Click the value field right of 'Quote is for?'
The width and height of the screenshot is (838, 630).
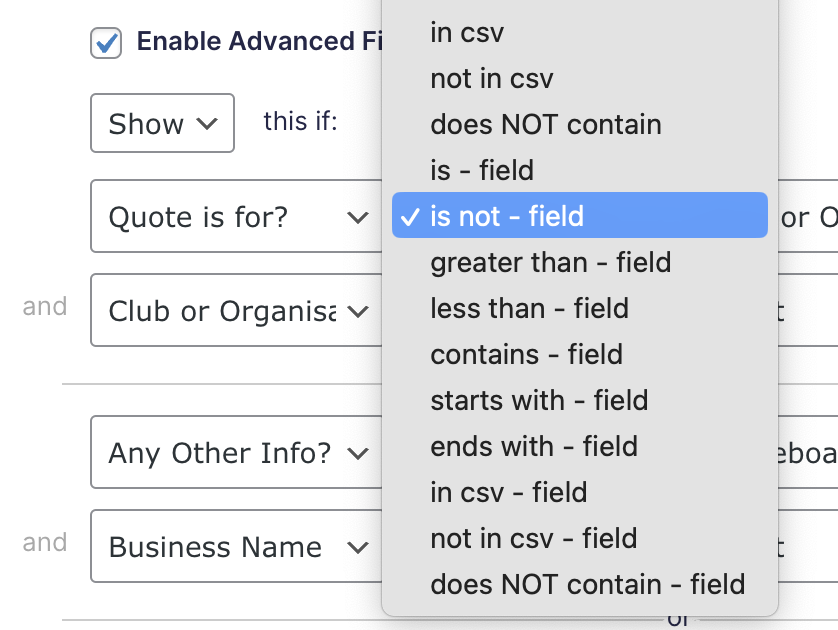805,217
